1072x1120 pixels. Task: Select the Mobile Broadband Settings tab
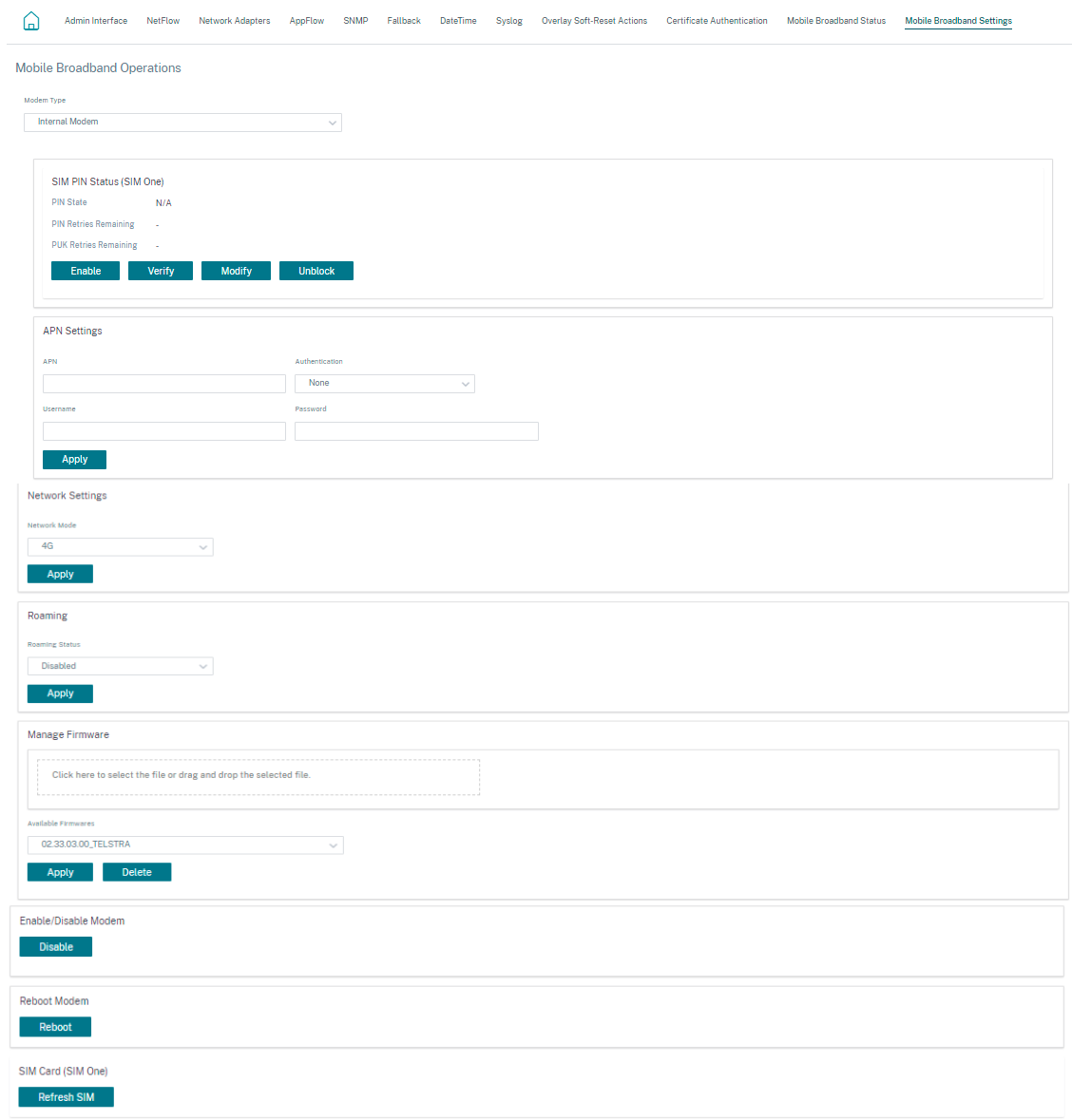click(x=958, y=21)
